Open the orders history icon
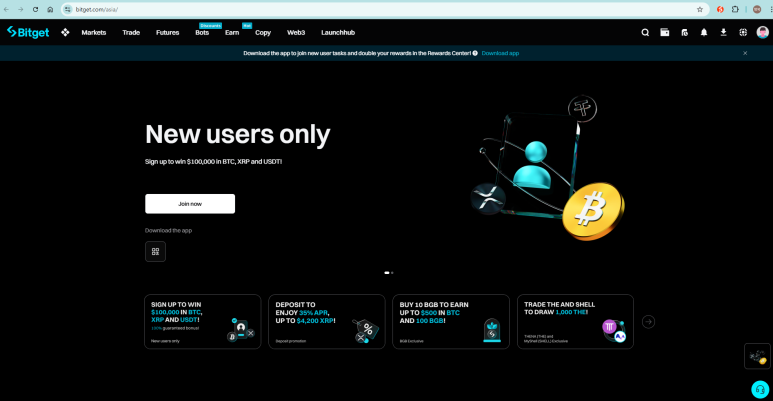The height and width of the screenshot is (401, 773). point(684,33)
